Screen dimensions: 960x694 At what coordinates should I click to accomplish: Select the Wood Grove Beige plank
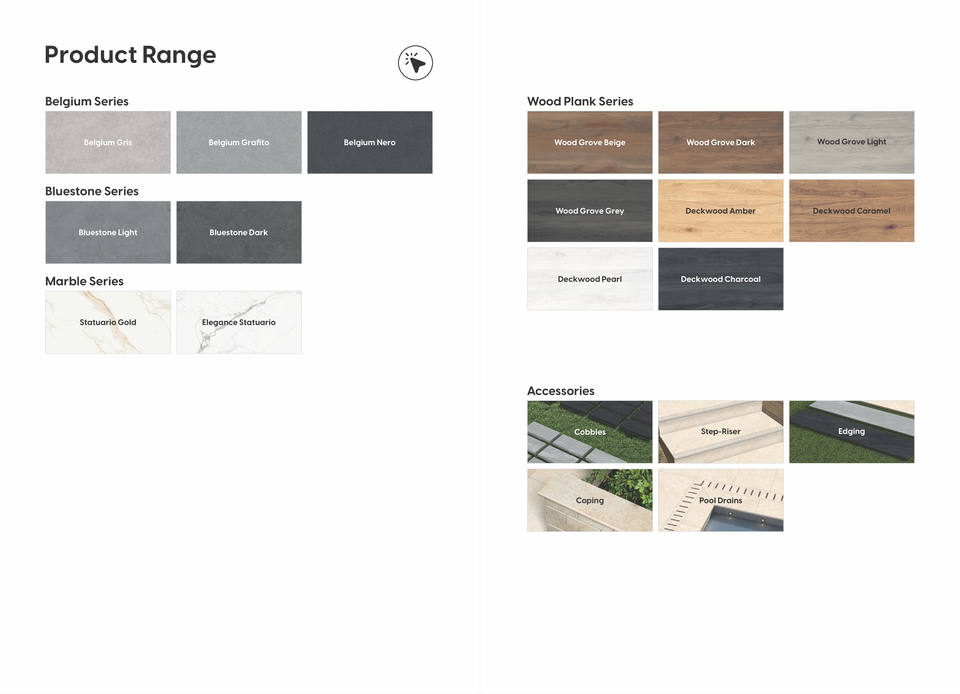pos(590,142)
